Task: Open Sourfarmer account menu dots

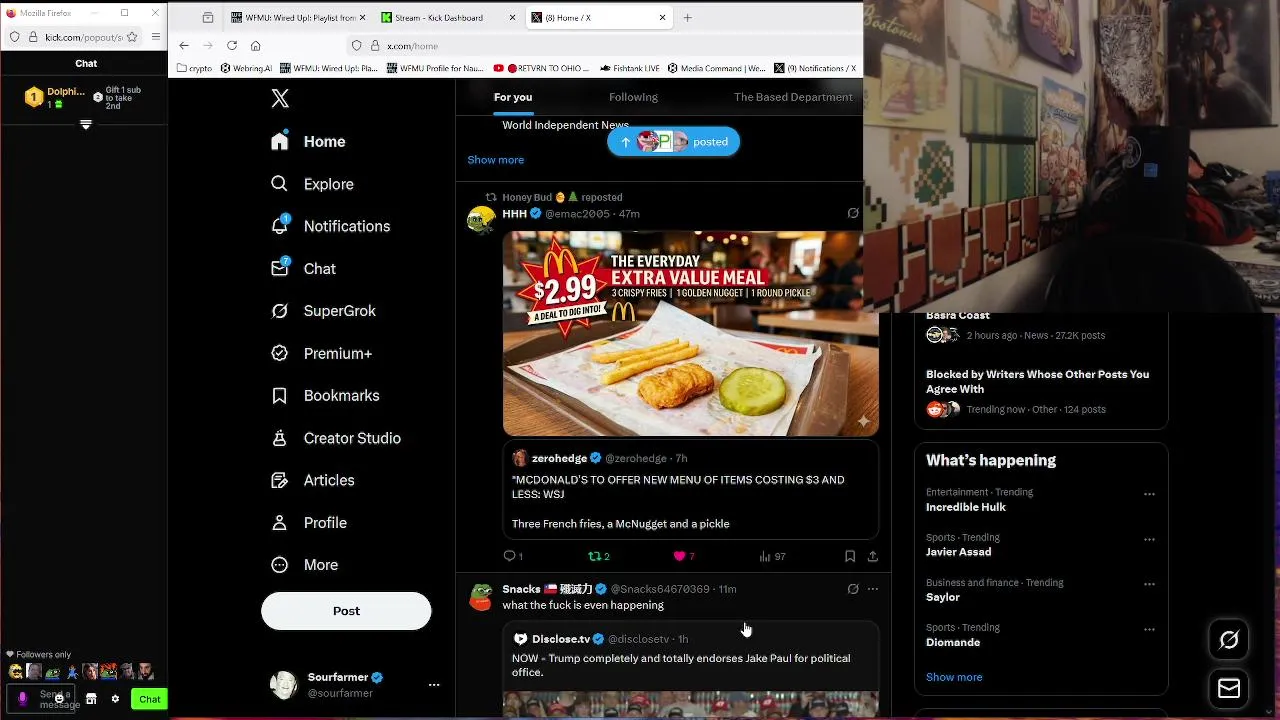Action: [x=434, y=685]
